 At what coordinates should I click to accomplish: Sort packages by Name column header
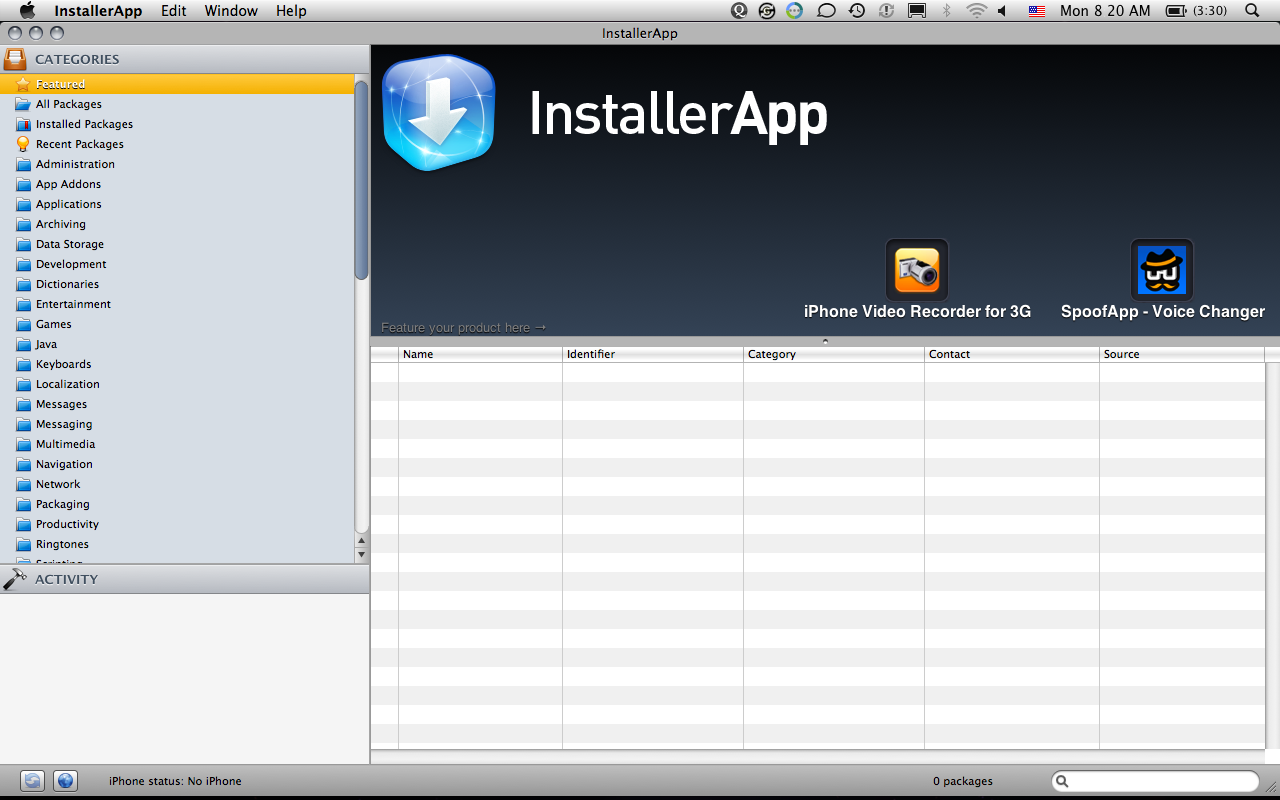point(480,354)
